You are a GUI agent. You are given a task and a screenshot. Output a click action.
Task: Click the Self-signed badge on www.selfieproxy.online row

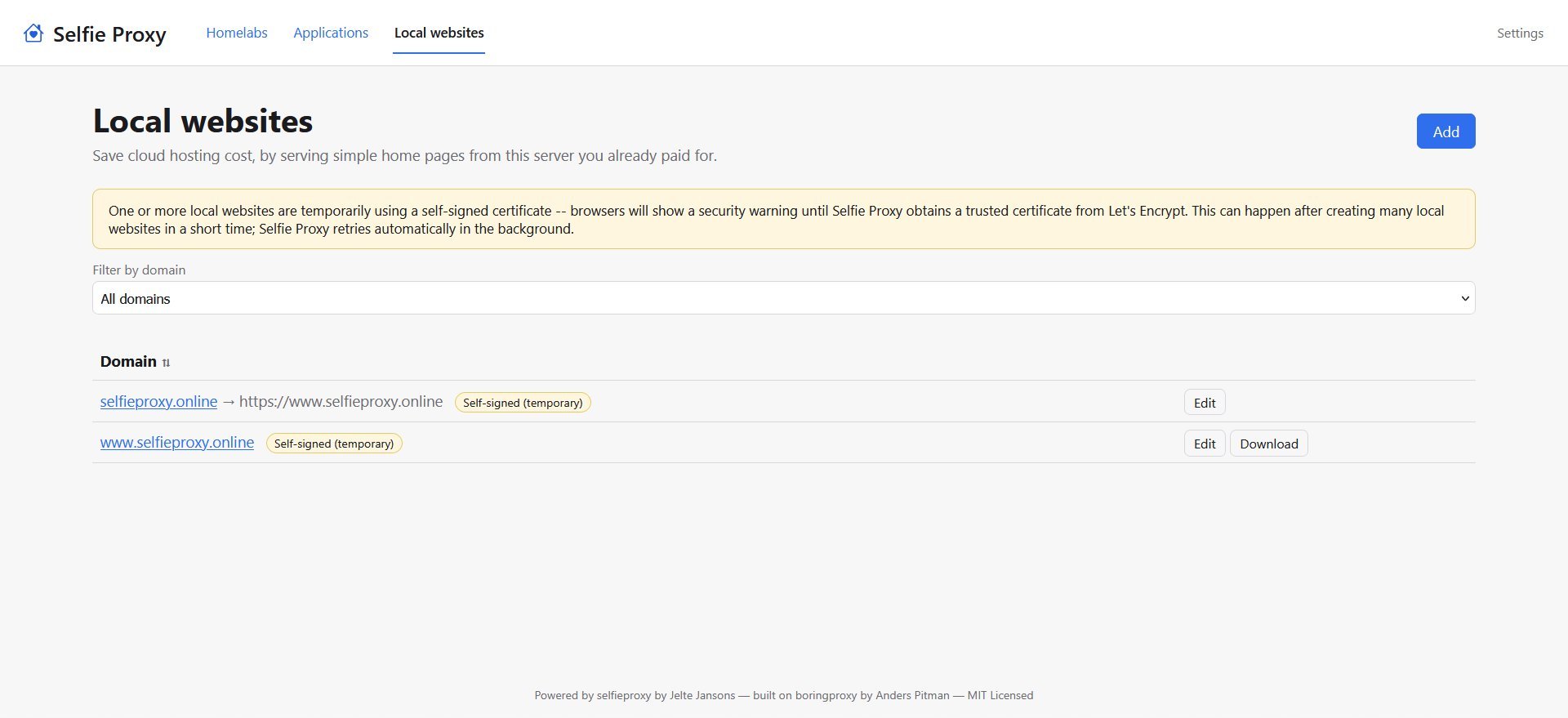point(334,444)
